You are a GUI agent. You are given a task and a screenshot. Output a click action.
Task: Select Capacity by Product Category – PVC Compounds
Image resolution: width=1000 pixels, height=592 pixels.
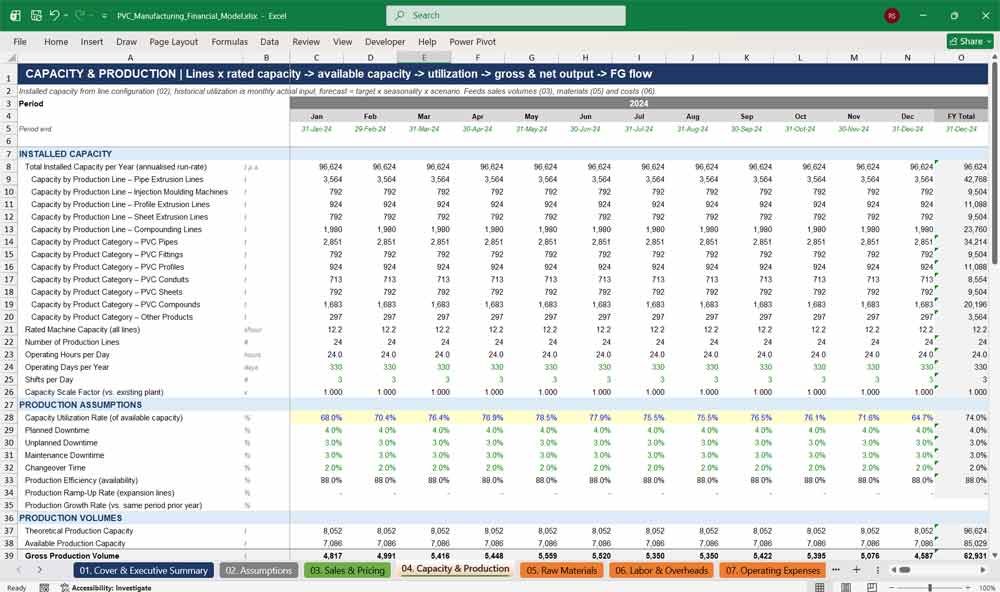coord(115,304)
